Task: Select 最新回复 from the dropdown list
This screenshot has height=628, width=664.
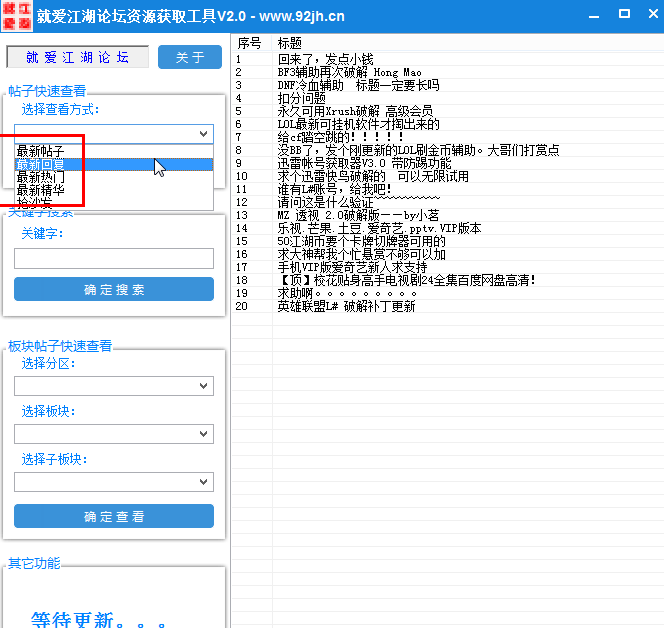Action: [x=114, y=164]
